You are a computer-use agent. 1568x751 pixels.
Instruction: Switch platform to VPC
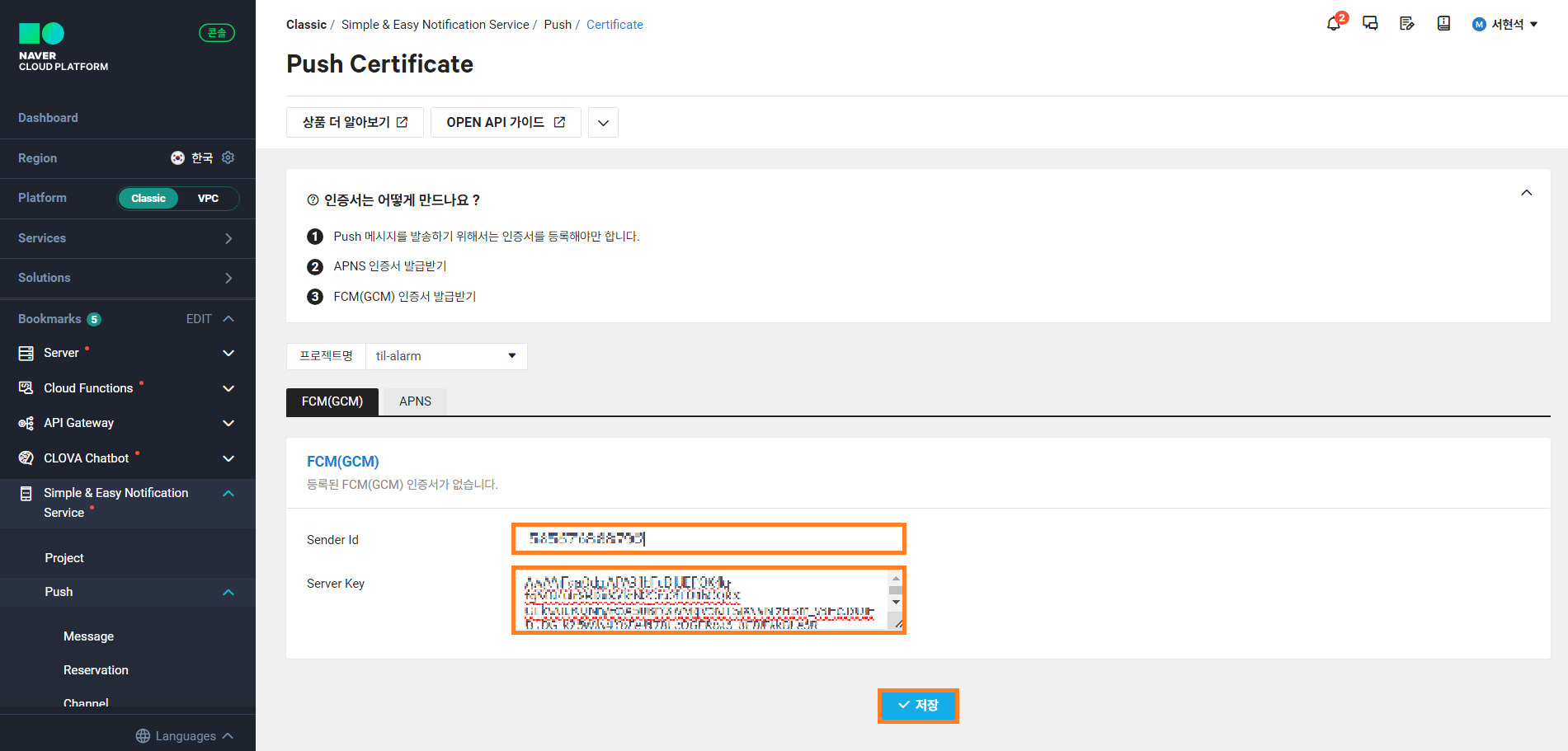point(208,199)
